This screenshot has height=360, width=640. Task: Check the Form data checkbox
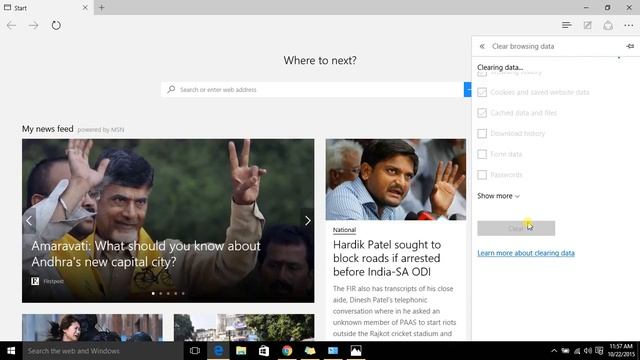coord(482,154)
